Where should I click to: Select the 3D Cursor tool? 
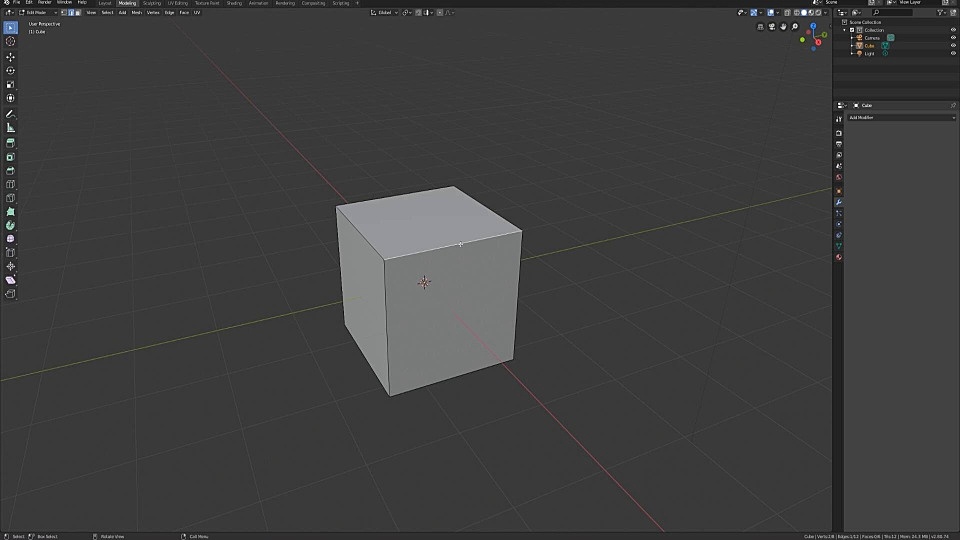tap(10, 41)
